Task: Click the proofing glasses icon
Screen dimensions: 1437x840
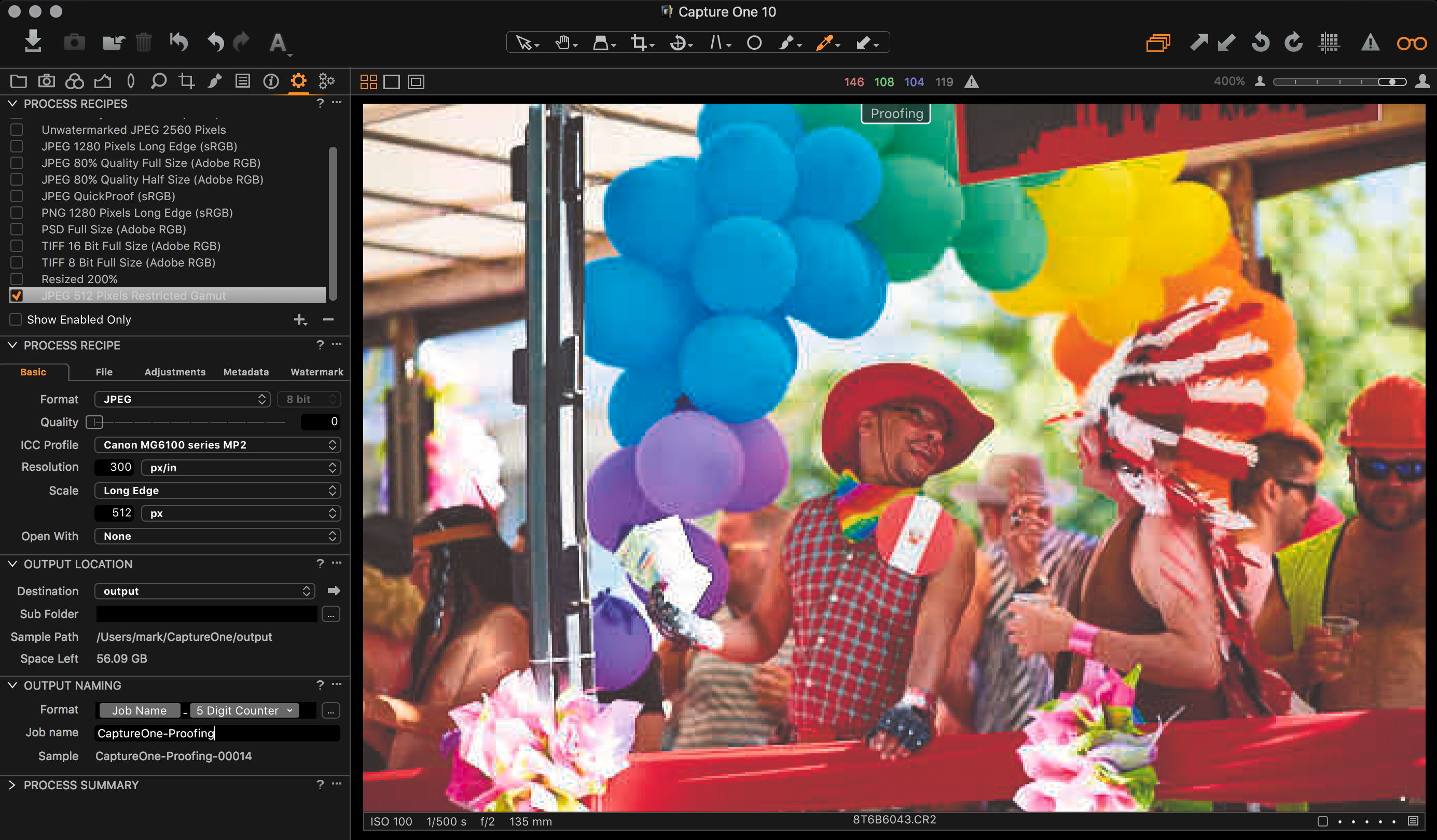Action: tap(1412, 43)
